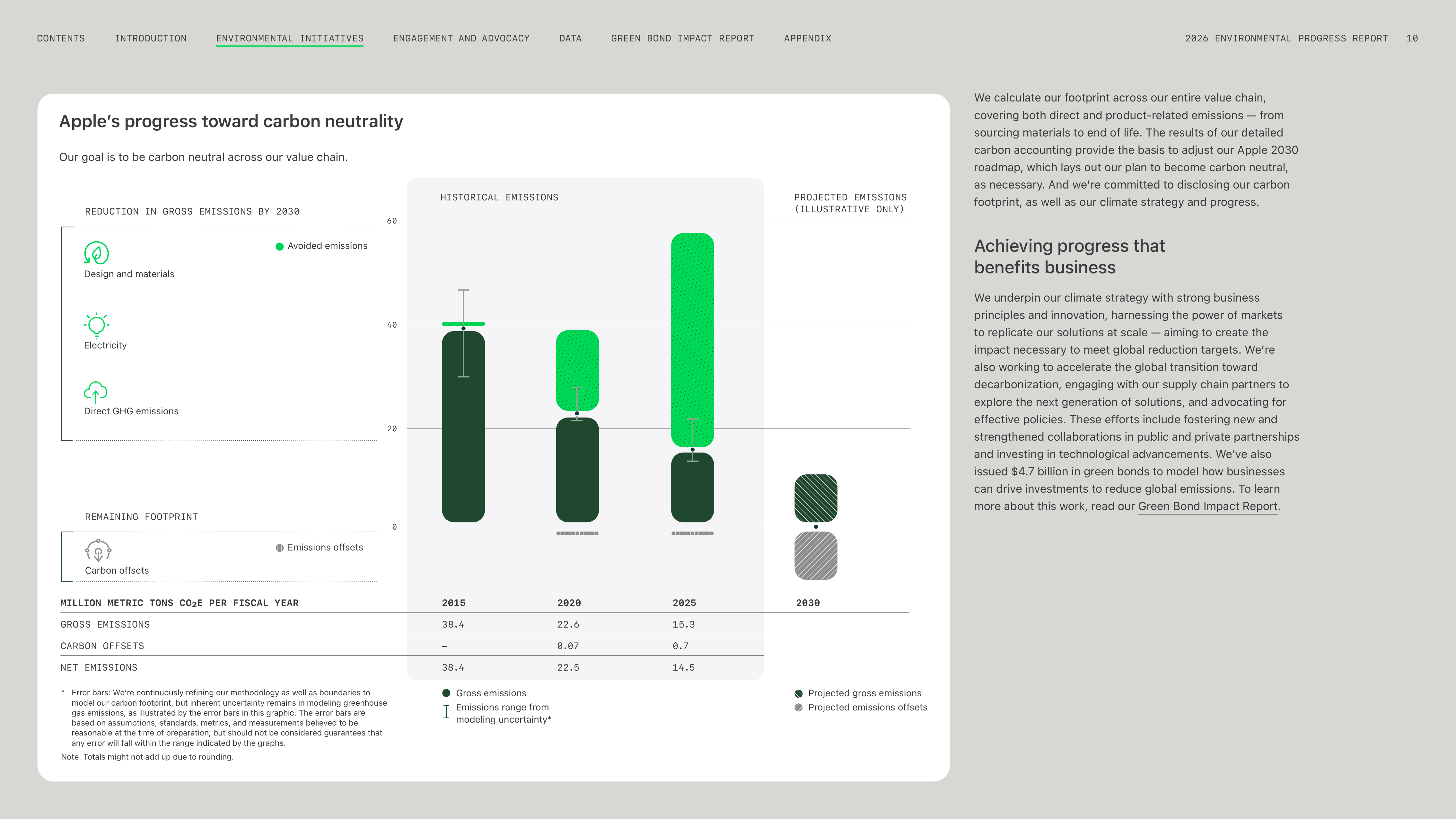Click the 2025 year column header
The width and height of the screenshot is (1456, 819).
click(684, 603)
